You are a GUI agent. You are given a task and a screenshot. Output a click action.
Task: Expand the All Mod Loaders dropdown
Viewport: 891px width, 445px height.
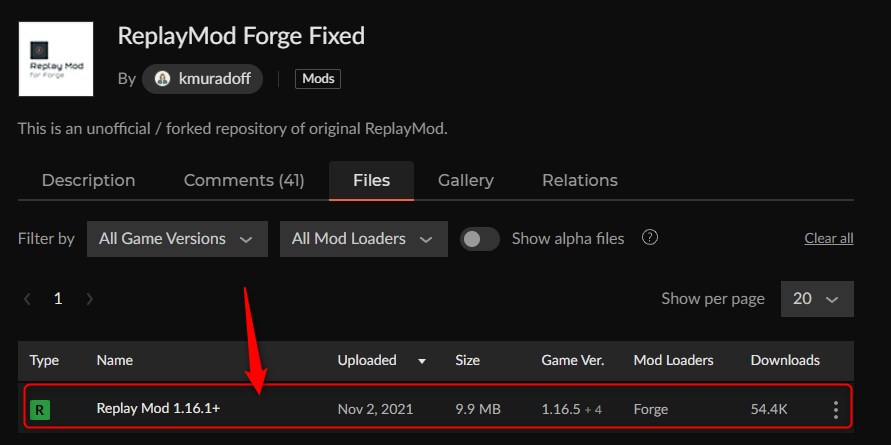coord(363,239)
